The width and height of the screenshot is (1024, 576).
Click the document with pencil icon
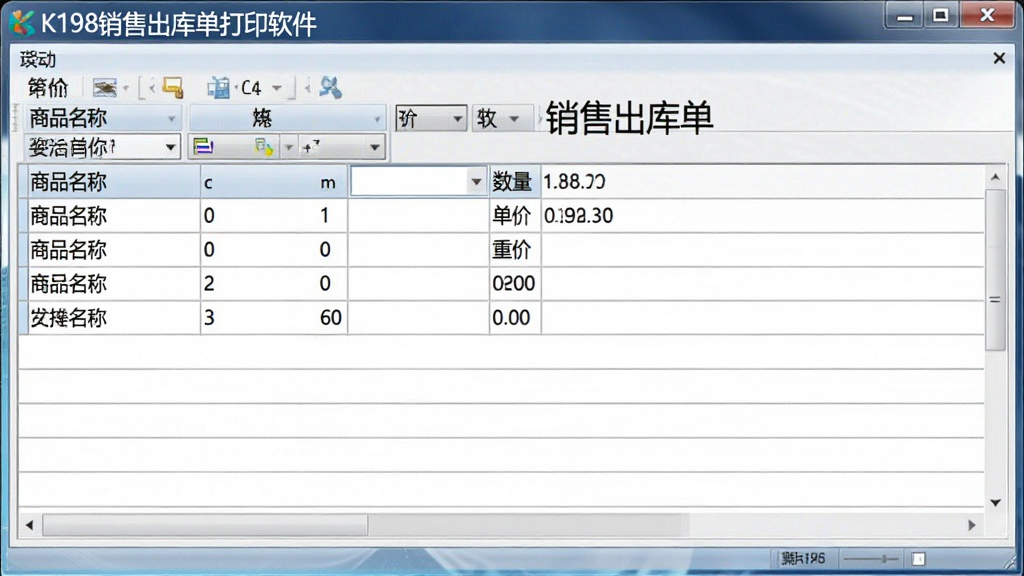click(x=264, y=147)
